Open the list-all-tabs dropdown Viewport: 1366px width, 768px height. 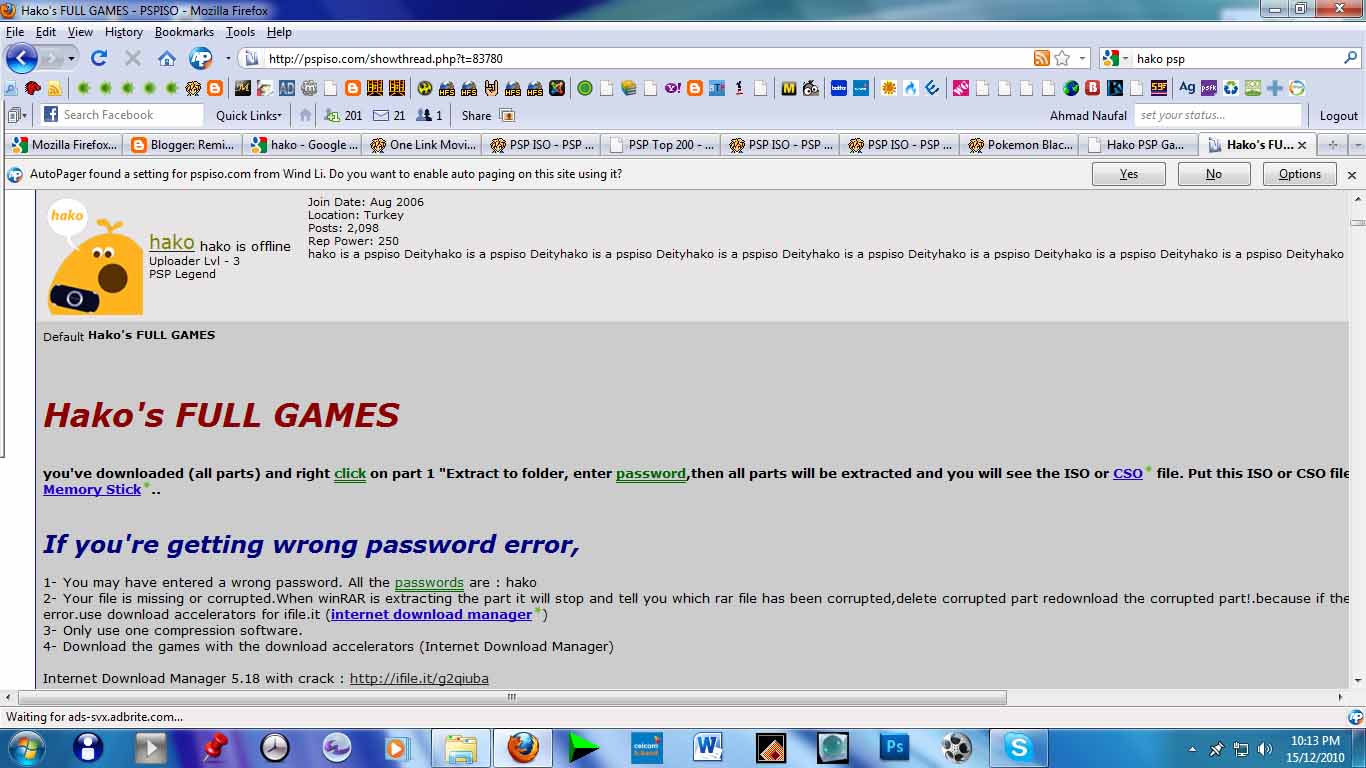[1357, 145]
